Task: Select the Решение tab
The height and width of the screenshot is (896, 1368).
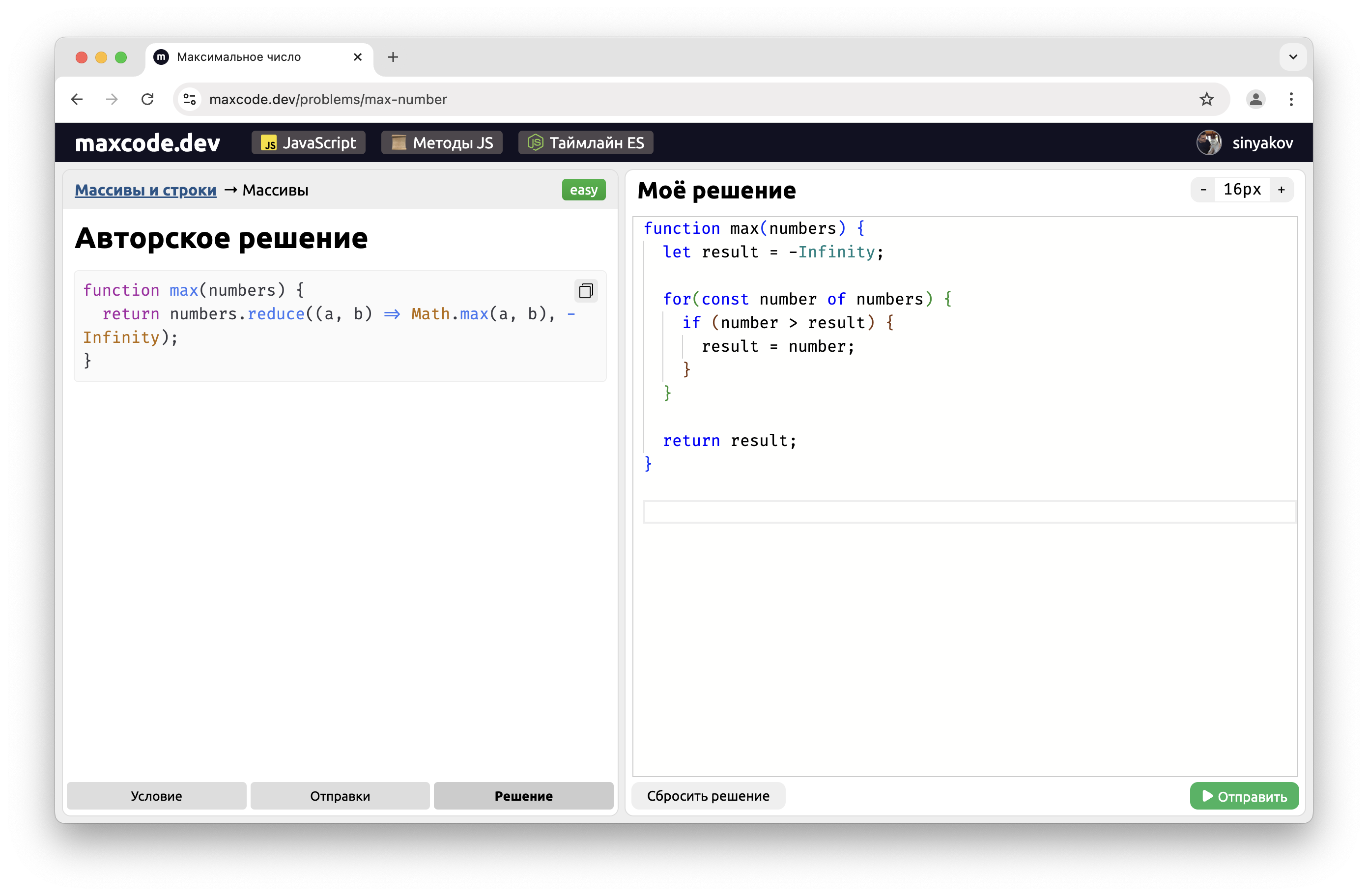Action: pos(523,796)
